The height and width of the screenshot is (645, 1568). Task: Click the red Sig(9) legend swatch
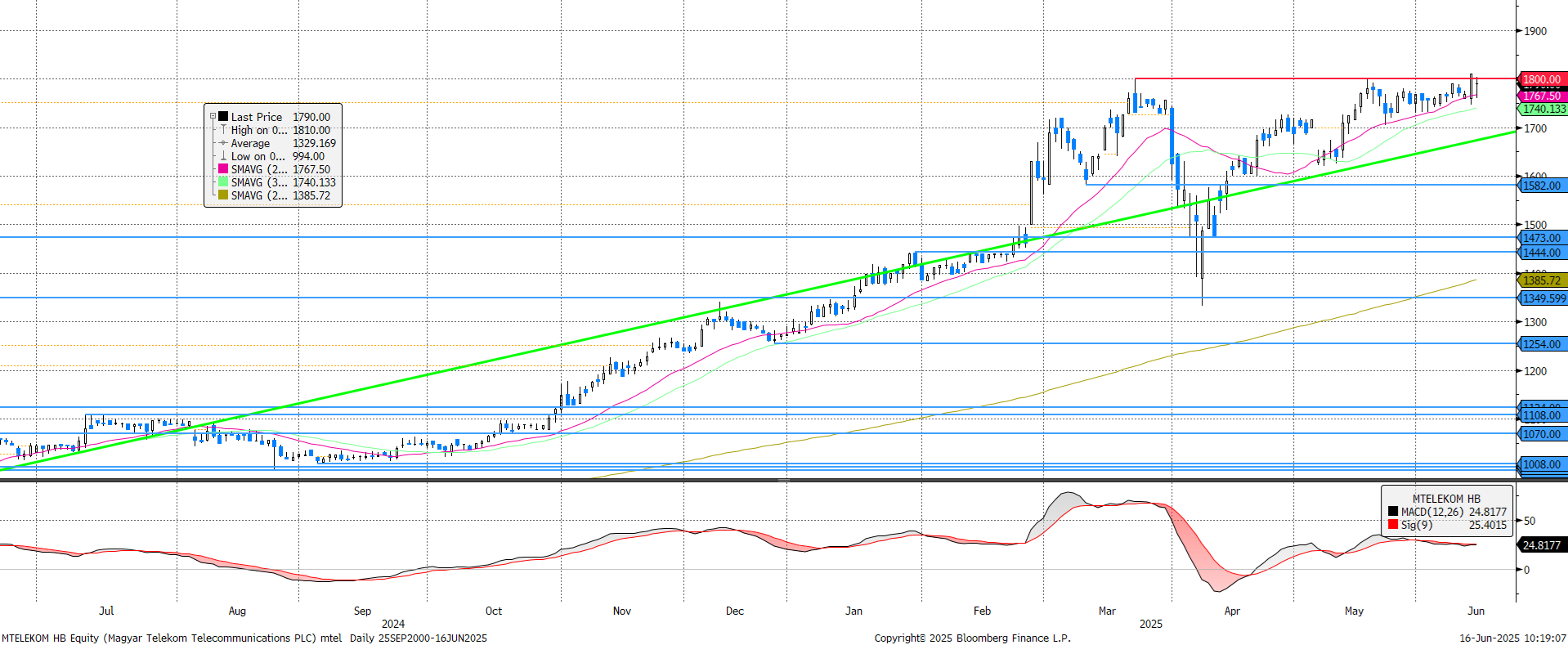click(1393, 525)
